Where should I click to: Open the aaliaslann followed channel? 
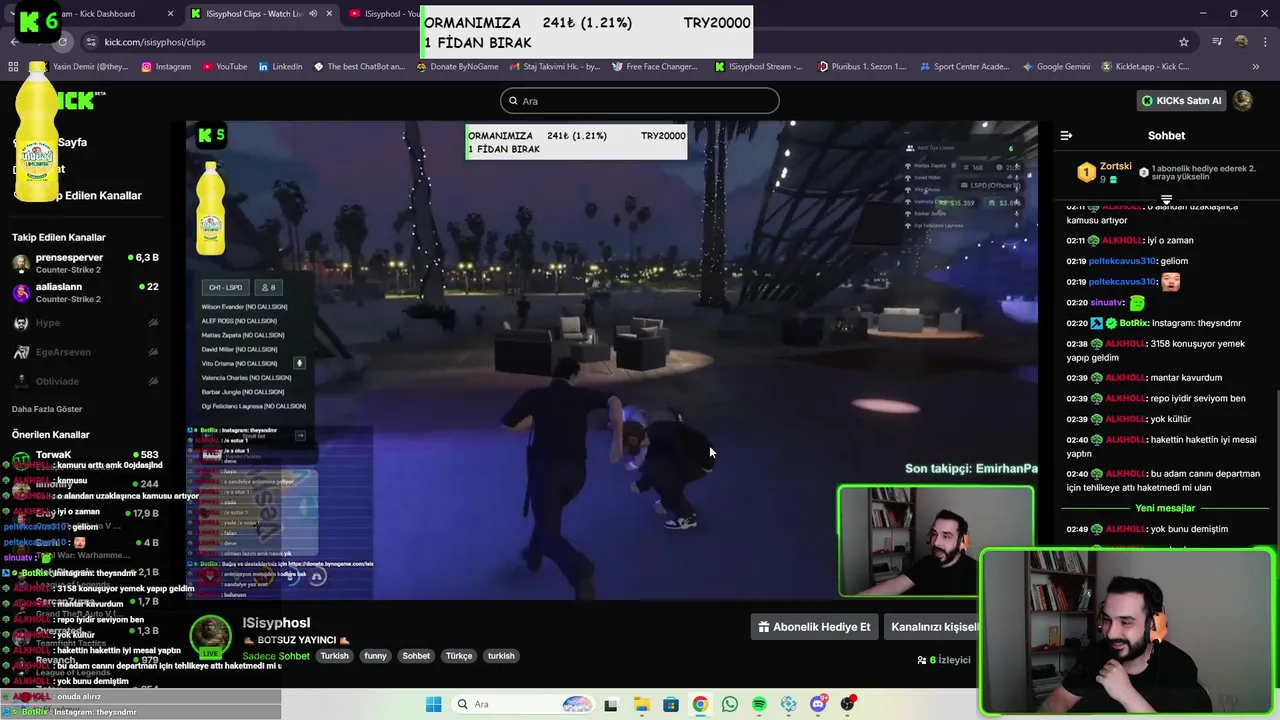(85, 293)
